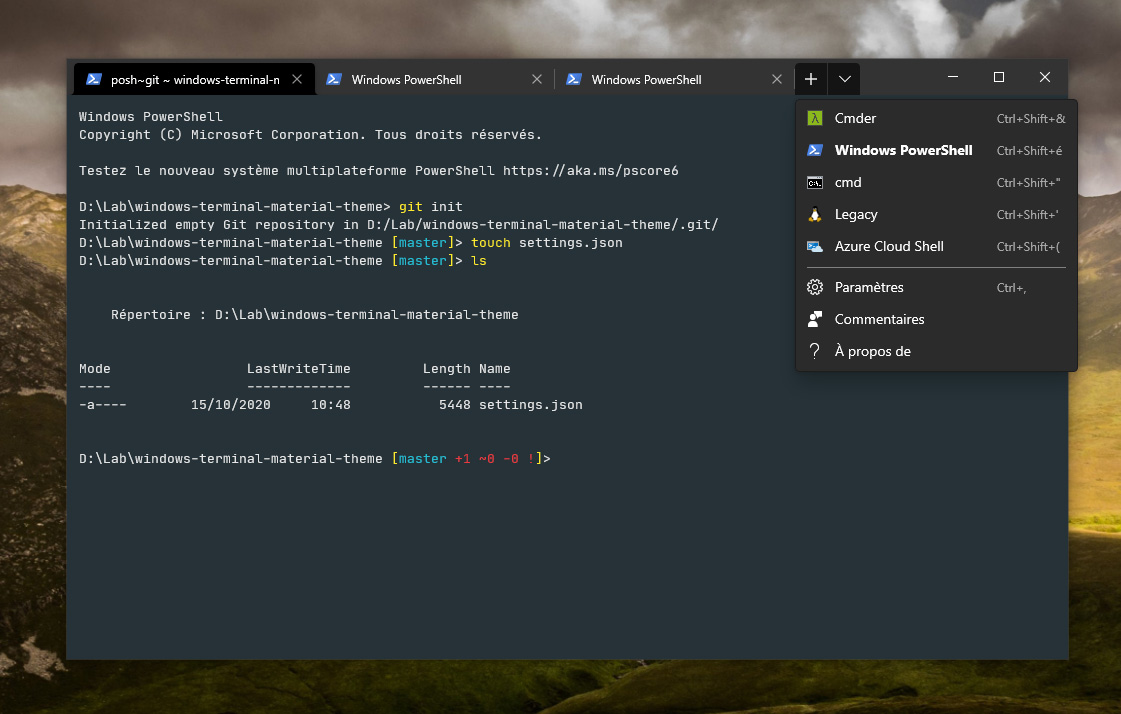Click the 'touch settings.json' command
This screenshot has height=714, width=1121.
click(547, 243)
